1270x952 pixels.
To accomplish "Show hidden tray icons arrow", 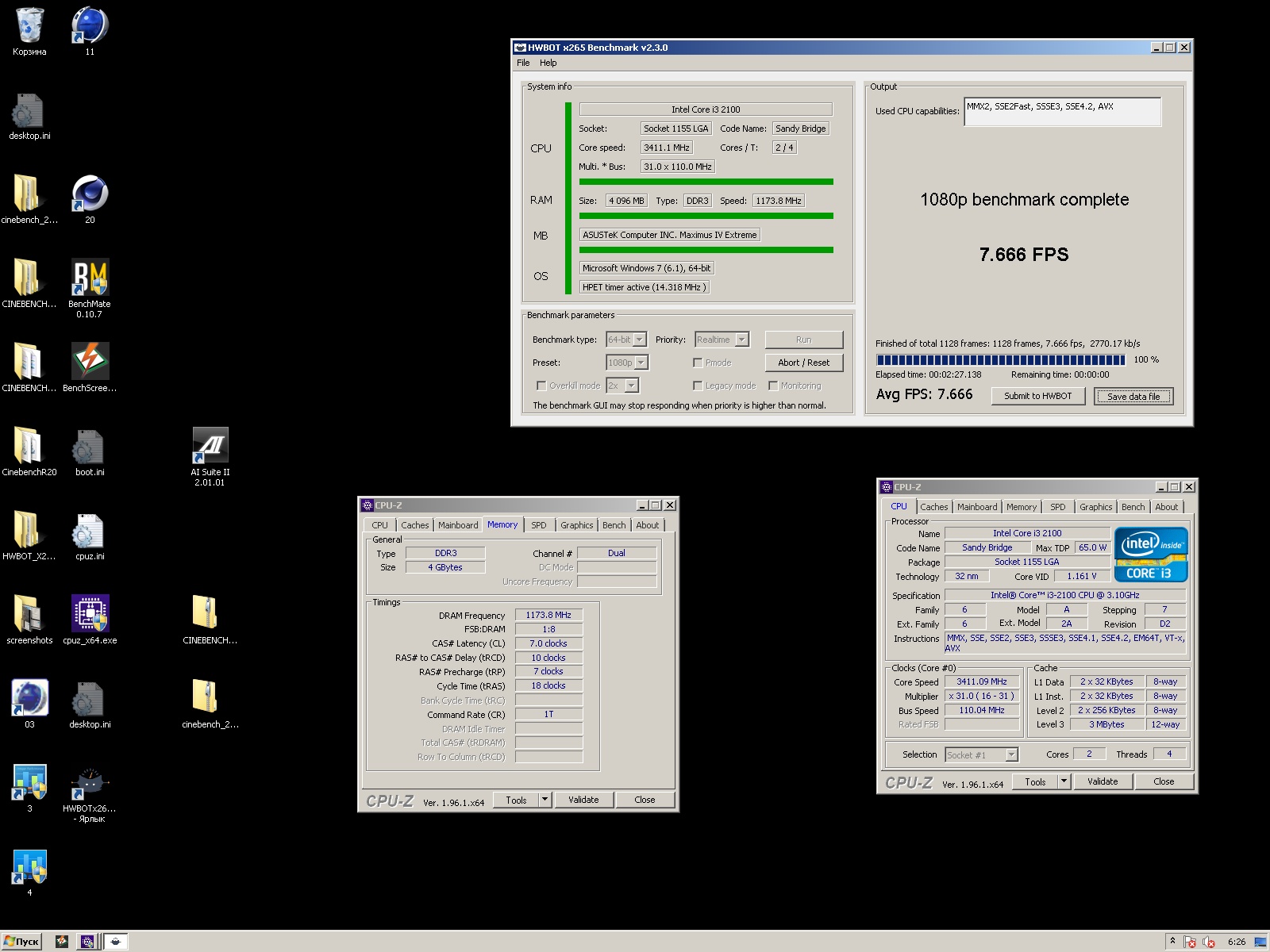I will (x=1172, y=941).
